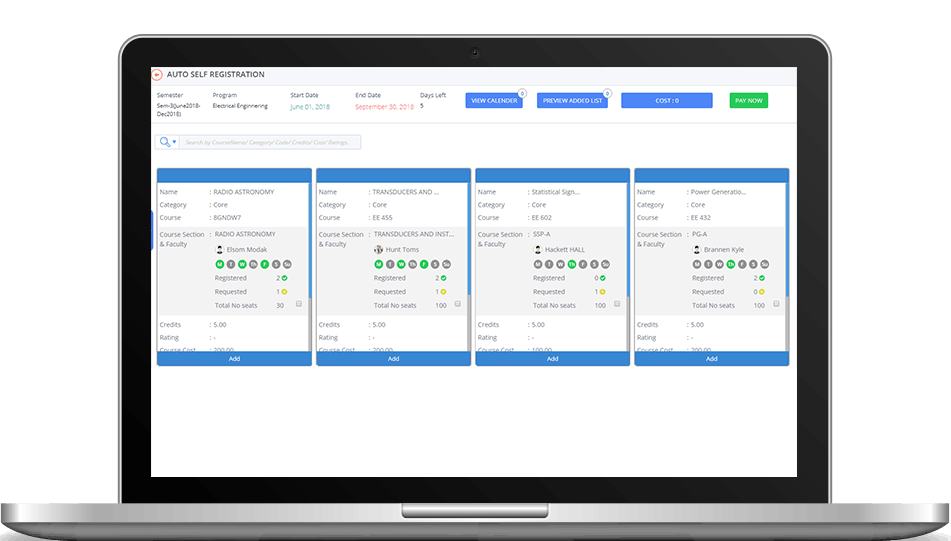Click green Registered check icon in Transducers card
Image resolution: width=951 pixels, height=541 pixels.
point(443,278)
